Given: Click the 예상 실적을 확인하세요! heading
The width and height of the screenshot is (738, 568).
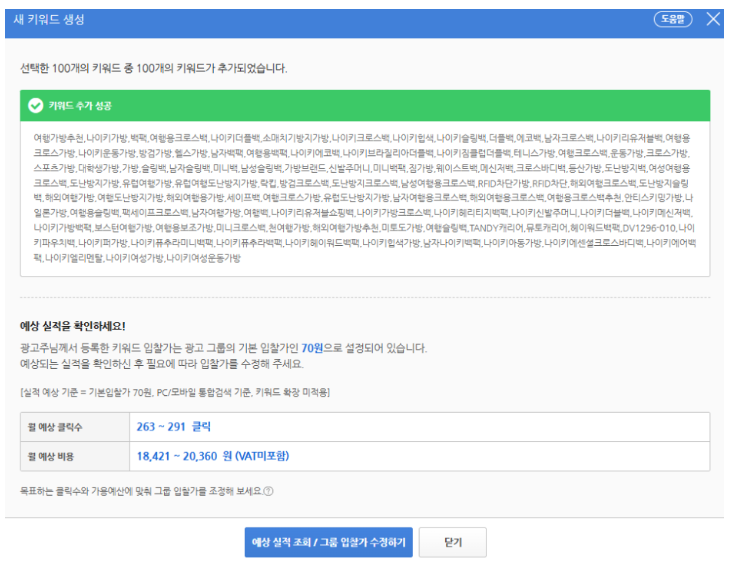Looking at the screenshot, I should [73, 326].
